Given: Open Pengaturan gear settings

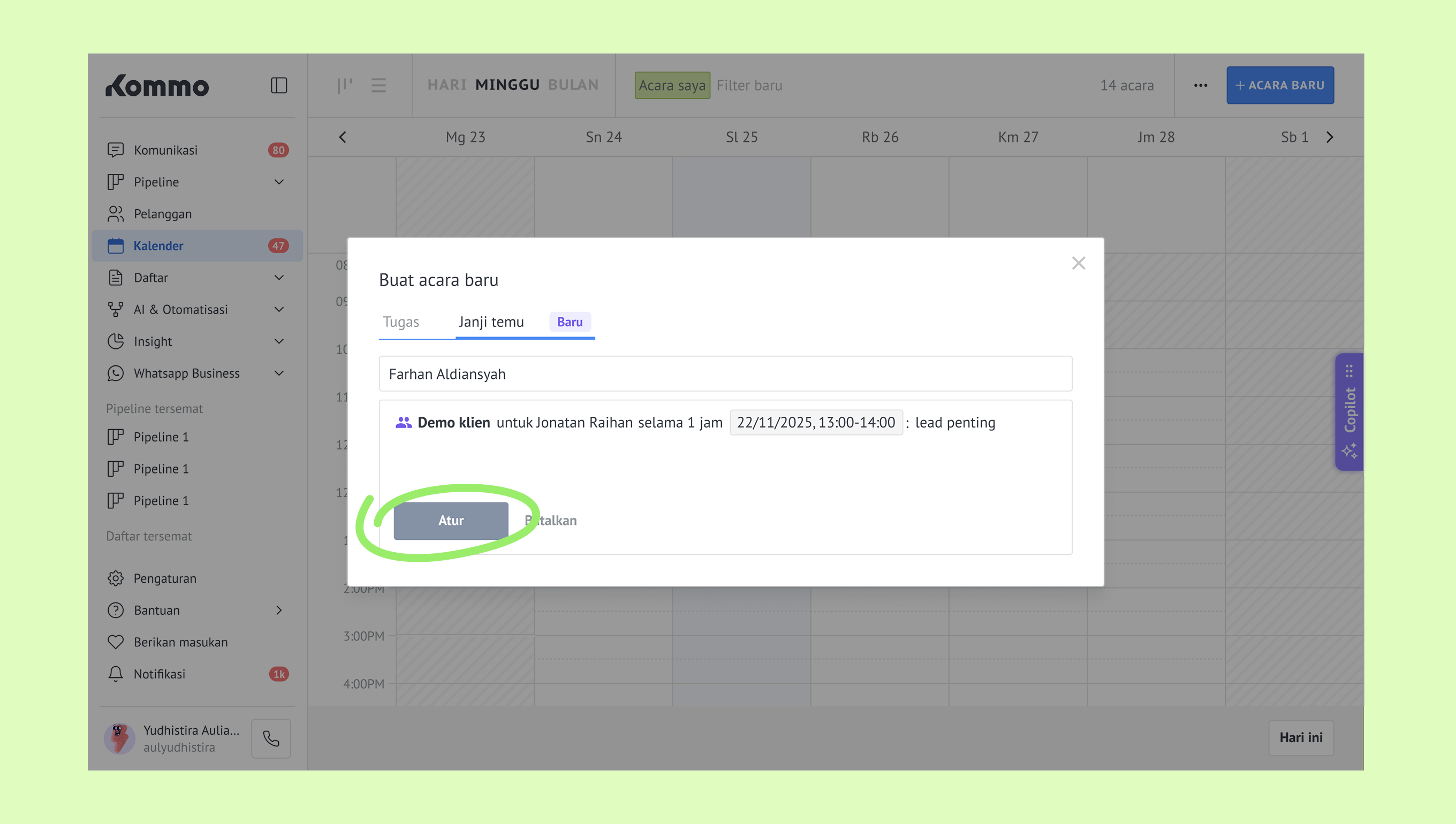Looking at the screenshot, I should [x=116, y=578].
